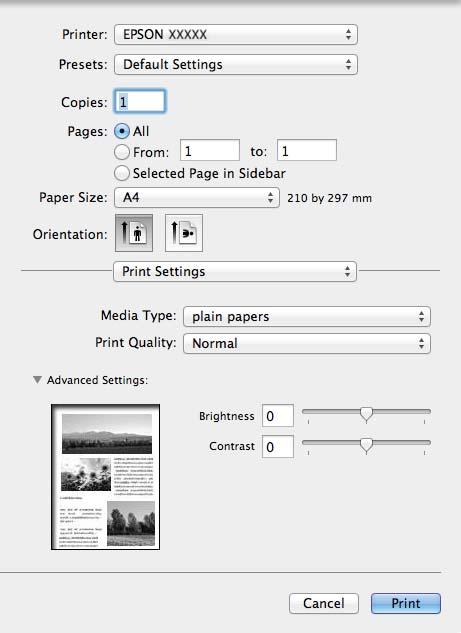Choose the All pages radio button
The width and height of the screenshot is (461, 633).
122,131
